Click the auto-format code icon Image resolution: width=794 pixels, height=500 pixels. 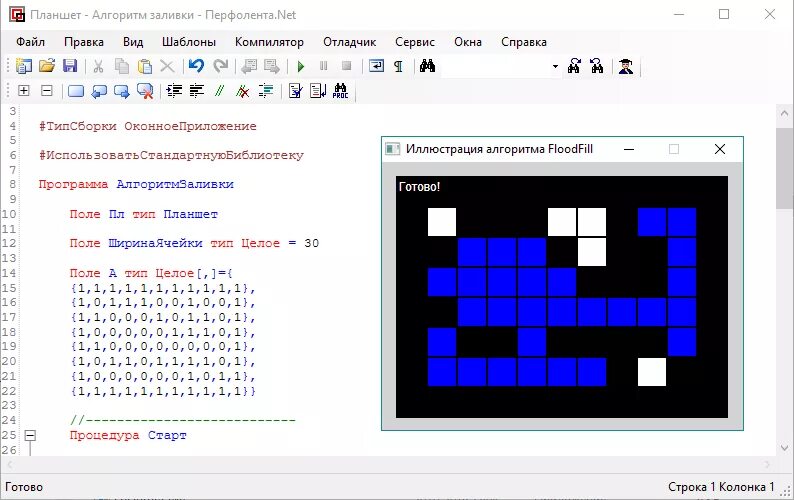pyautogui.click(x=266, y=91)
